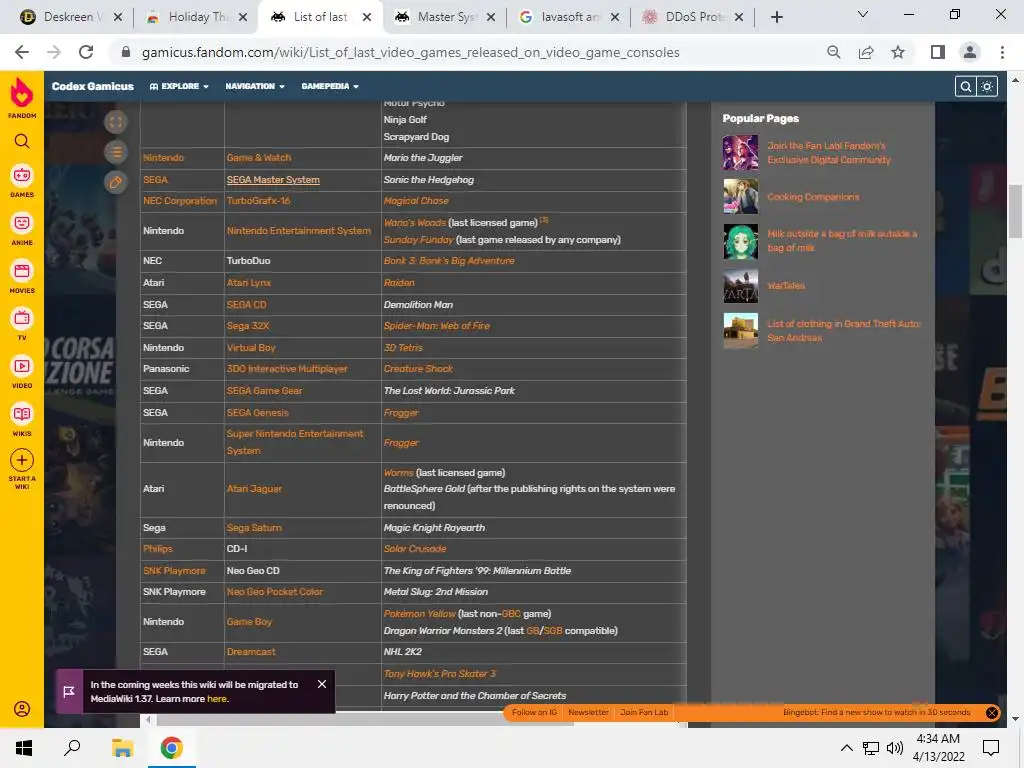Open the Windows Start menu
The image size is (1024, 768).
24,748
